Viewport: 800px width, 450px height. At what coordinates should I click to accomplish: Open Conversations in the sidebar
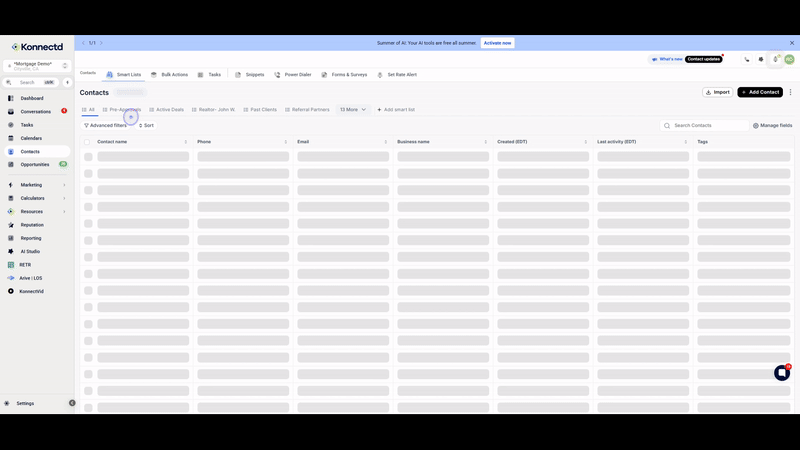click(36, 111)
